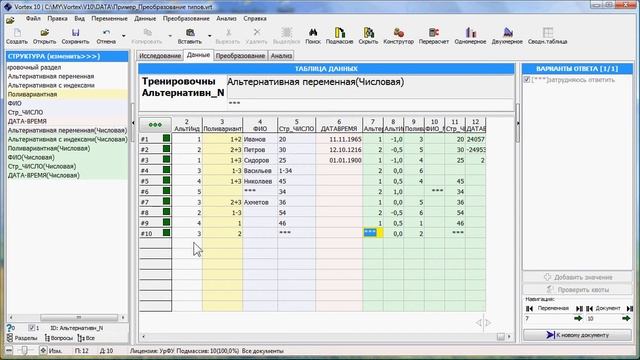Select Поливариантная in structure list
The width and height of the screenshot is (640, 360).
[32, 94]
